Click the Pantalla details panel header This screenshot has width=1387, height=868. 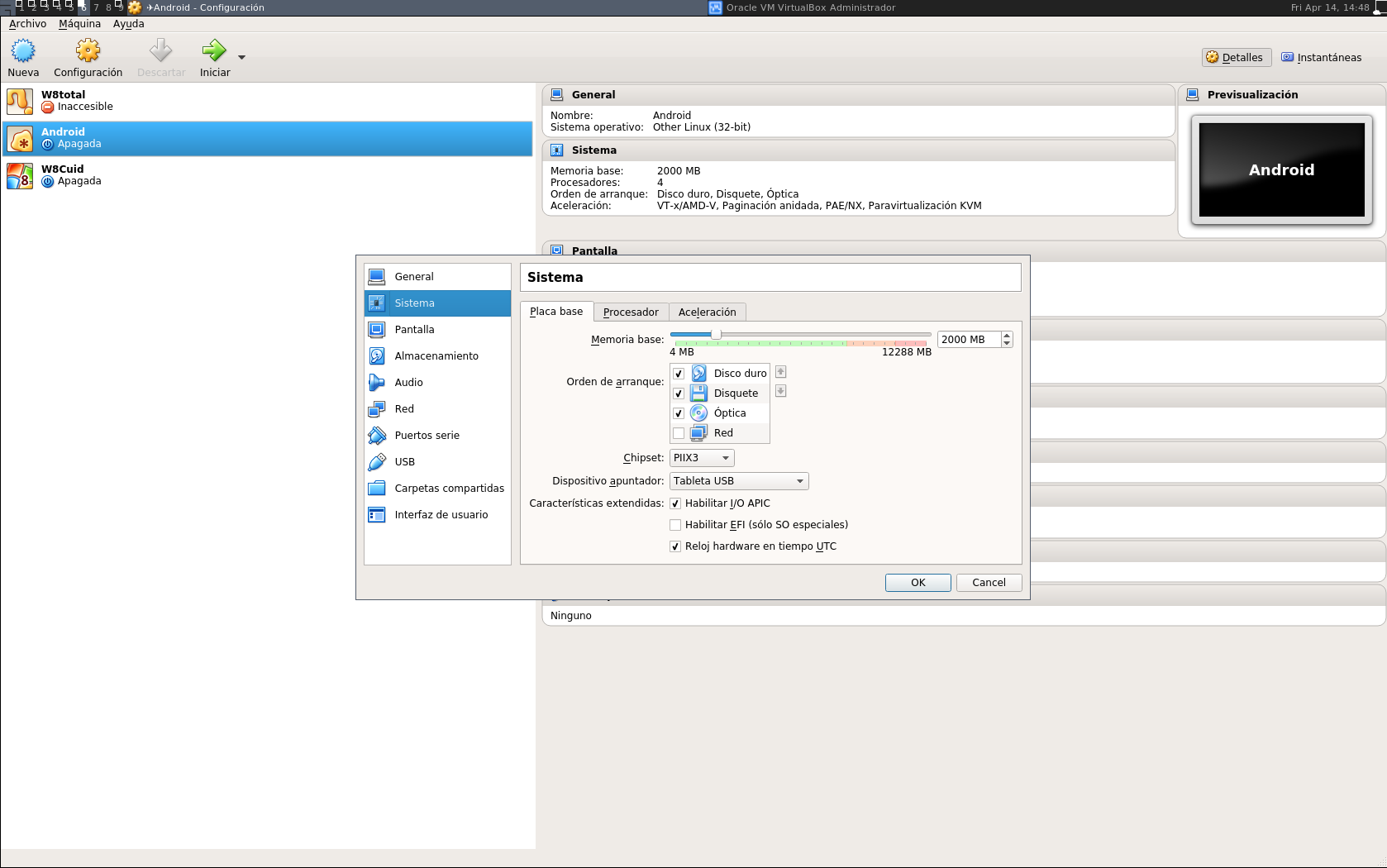[x=964, y=251]
